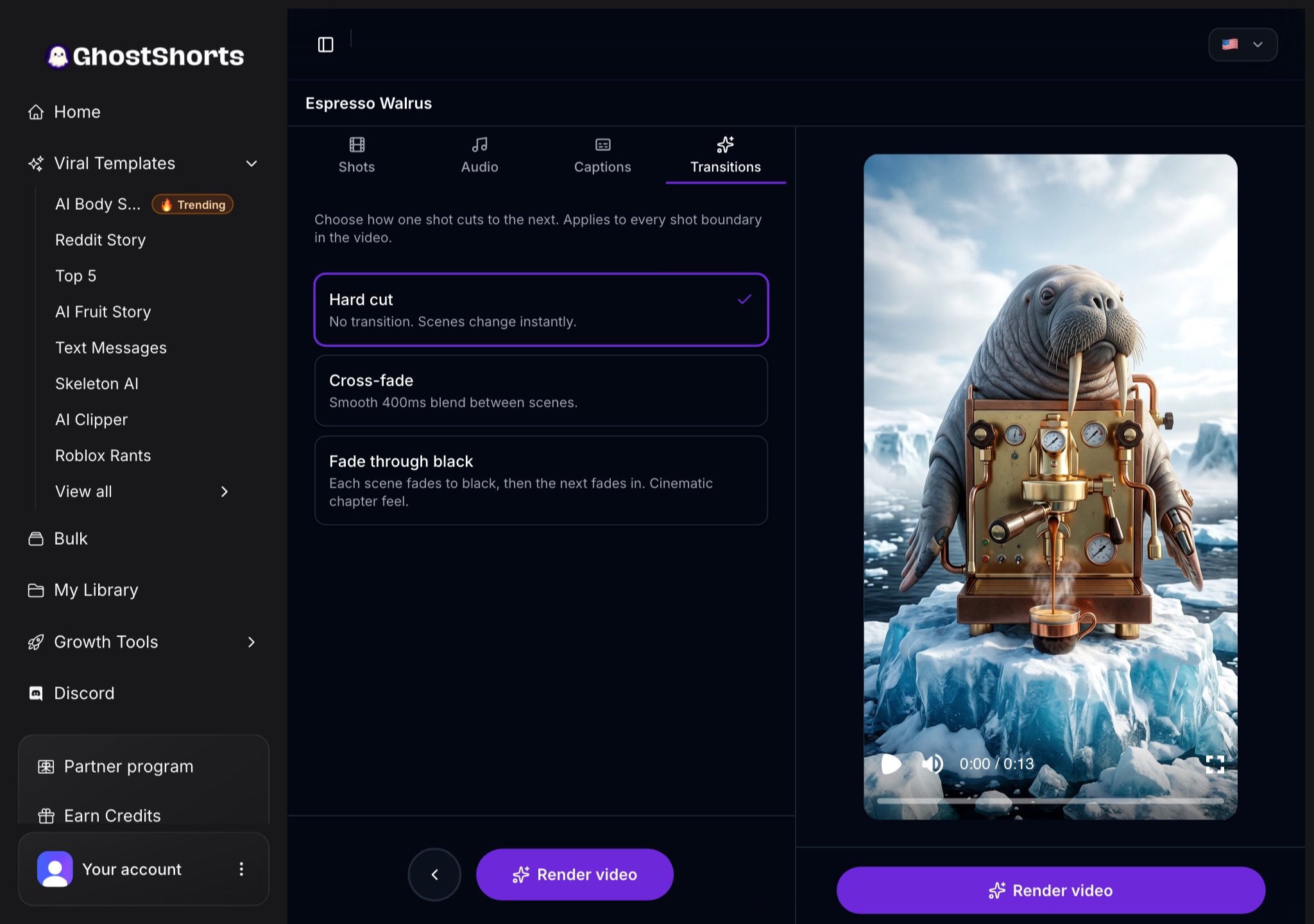Switch to the Audio tab

(480, 155)
